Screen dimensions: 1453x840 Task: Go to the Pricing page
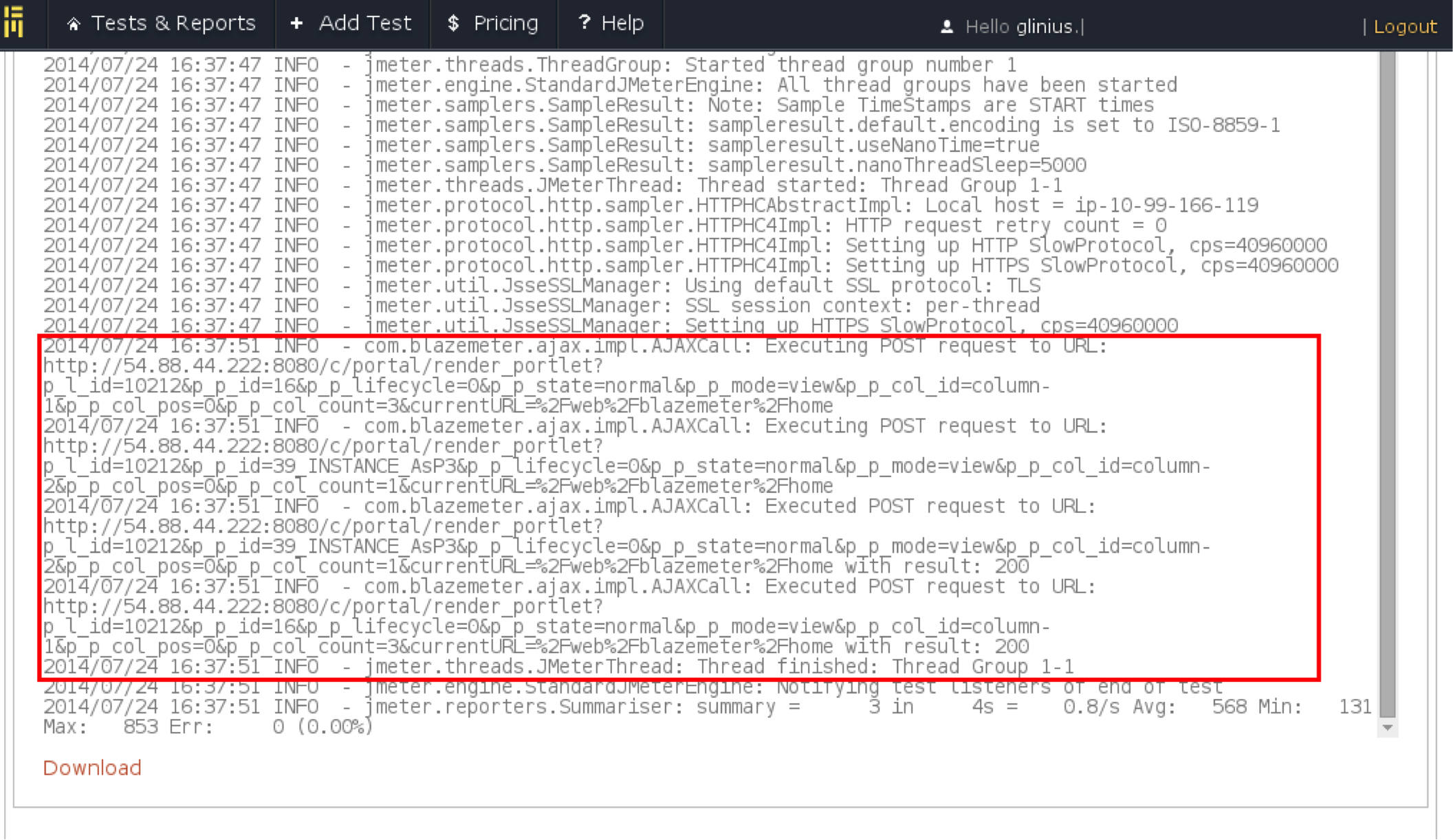point(505,23)
